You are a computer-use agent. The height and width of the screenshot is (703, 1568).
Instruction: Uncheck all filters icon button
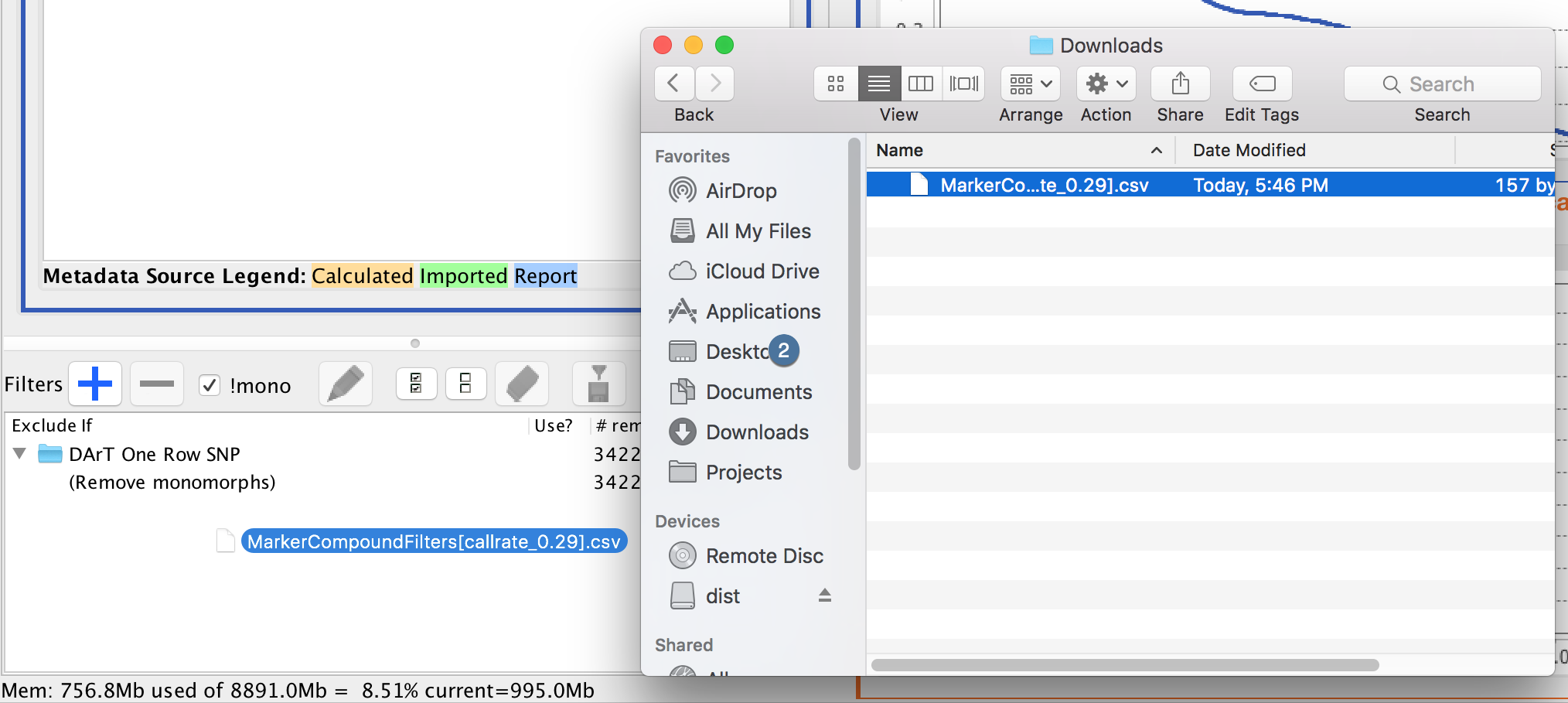click(465, 384)
